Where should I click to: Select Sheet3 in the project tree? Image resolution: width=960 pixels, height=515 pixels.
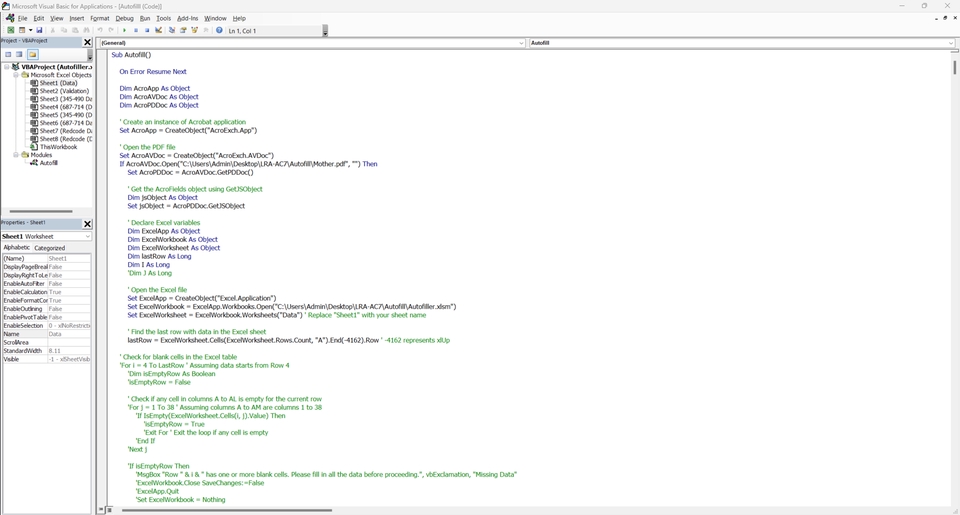tap(66, 99)
